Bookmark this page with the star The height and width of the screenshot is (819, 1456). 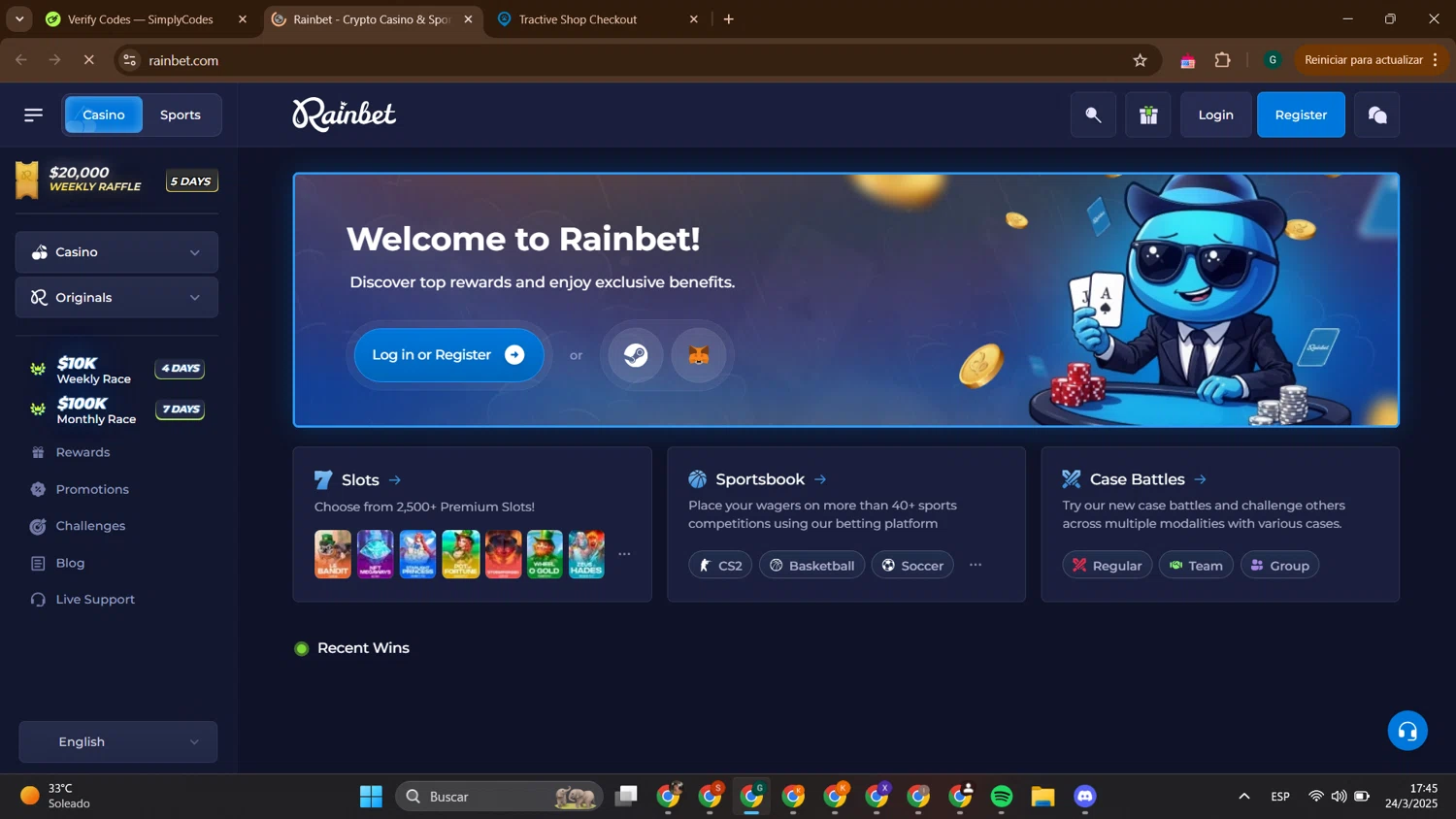point(1140,60)
